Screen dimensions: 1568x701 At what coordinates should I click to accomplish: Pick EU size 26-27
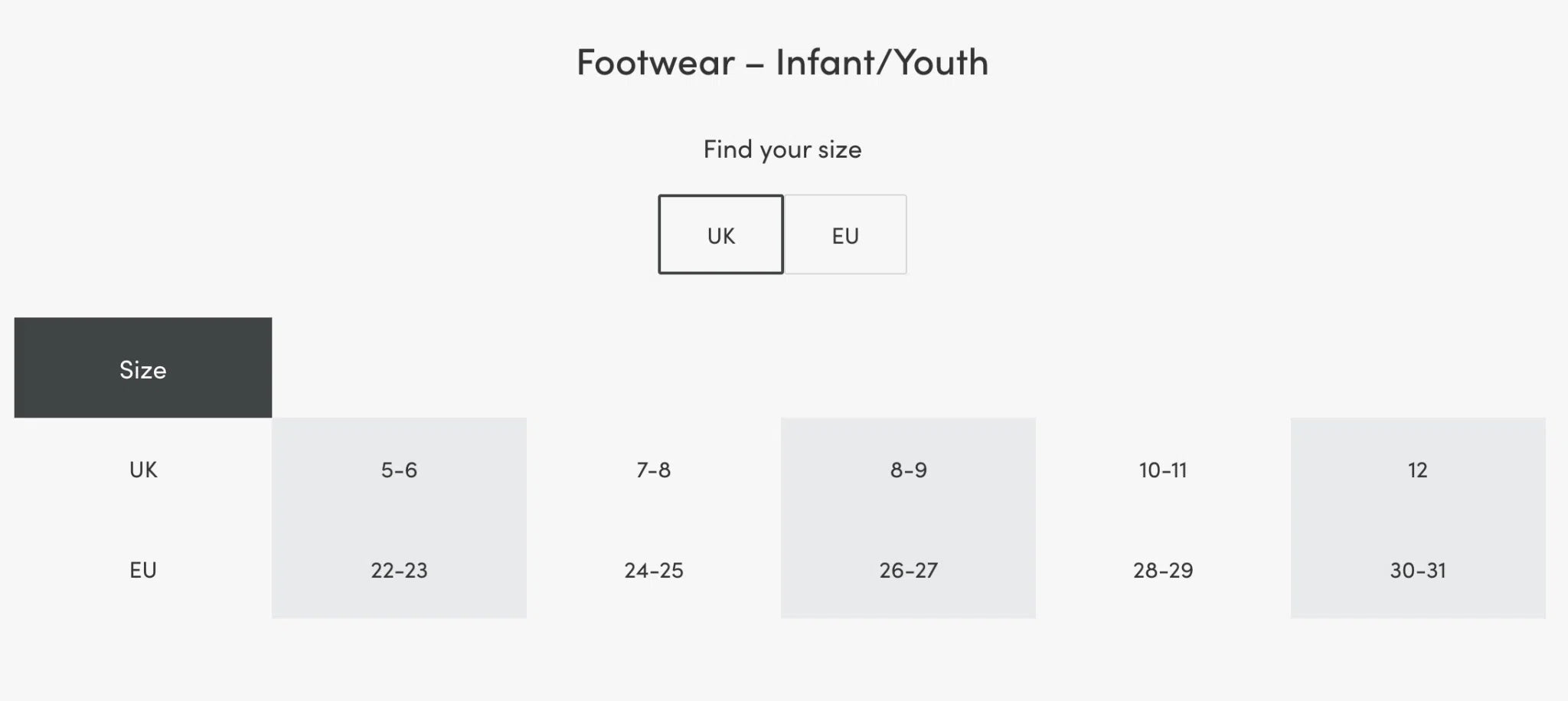[908, 569]
